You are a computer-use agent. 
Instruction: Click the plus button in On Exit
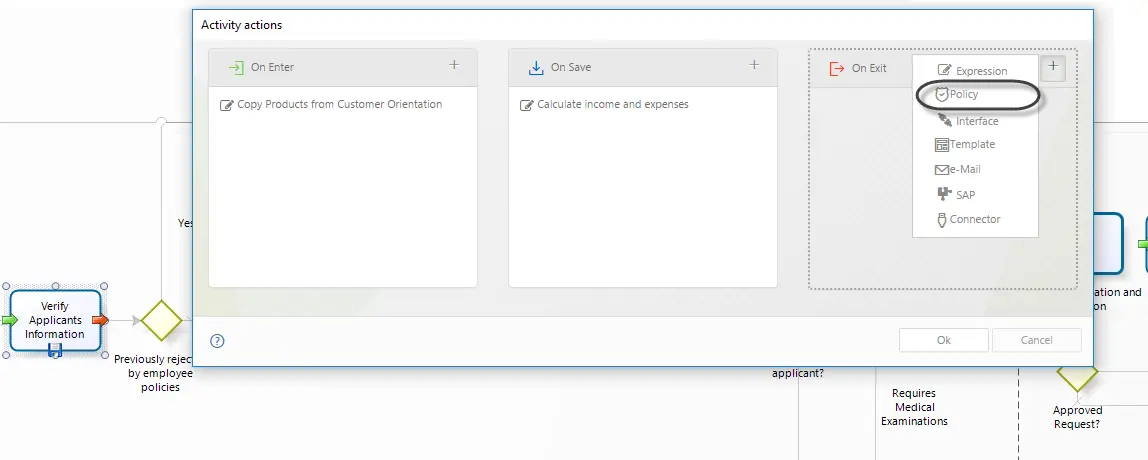click(x=1053, y=67)
